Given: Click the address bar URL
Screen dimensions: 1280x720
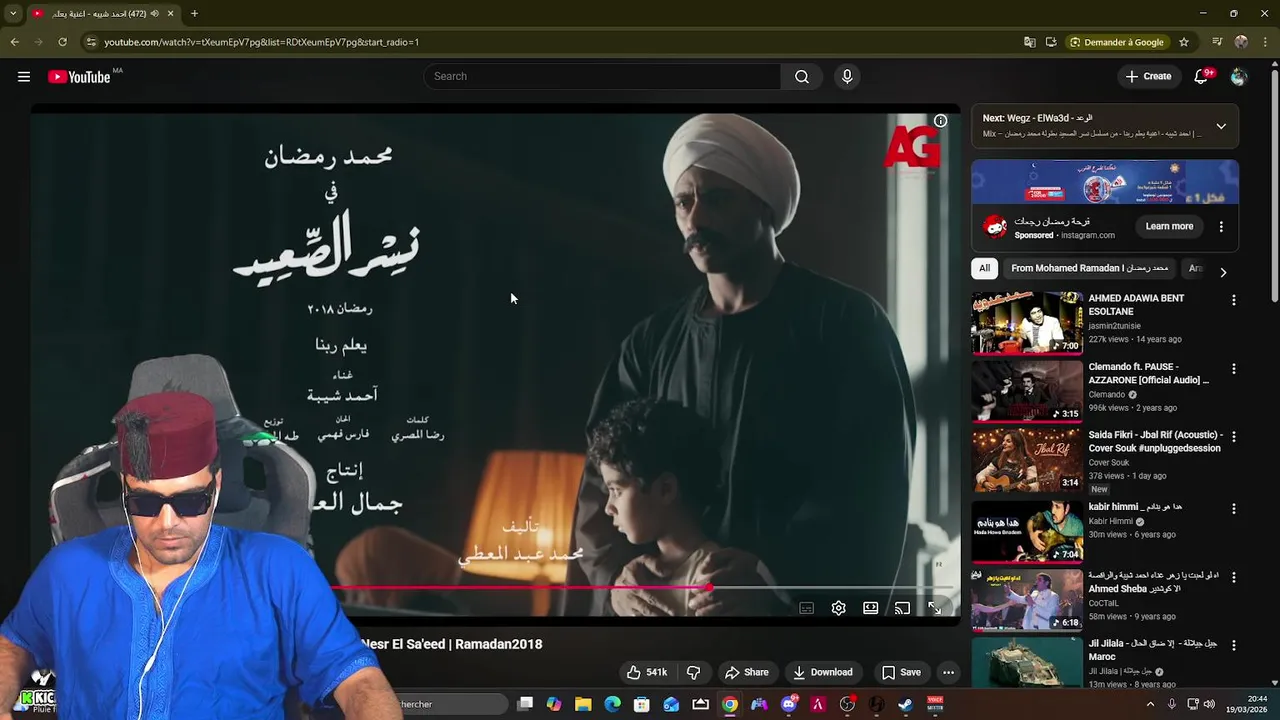Looking at the screenshot, I should point(262,42).
